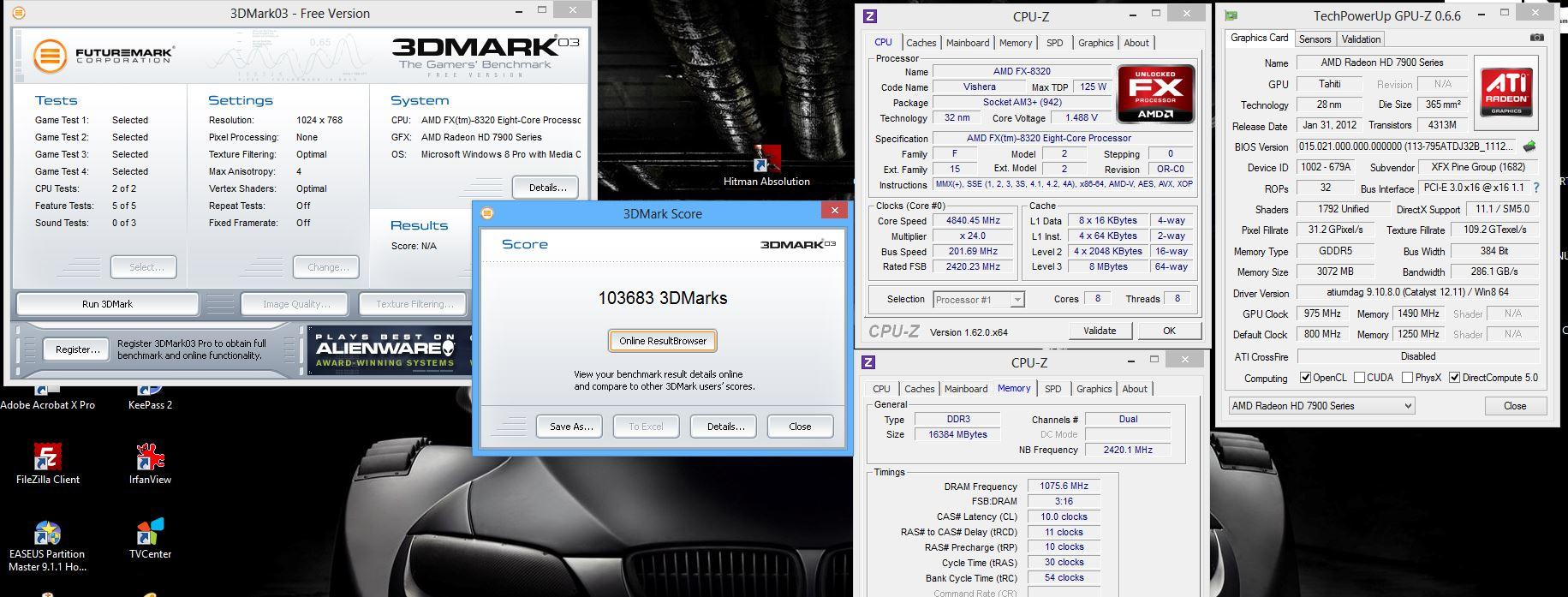Open the FileZilla Client desktop shortcut
The width and height of the screenshot is (1568, 597).
(x=47, y=463)
